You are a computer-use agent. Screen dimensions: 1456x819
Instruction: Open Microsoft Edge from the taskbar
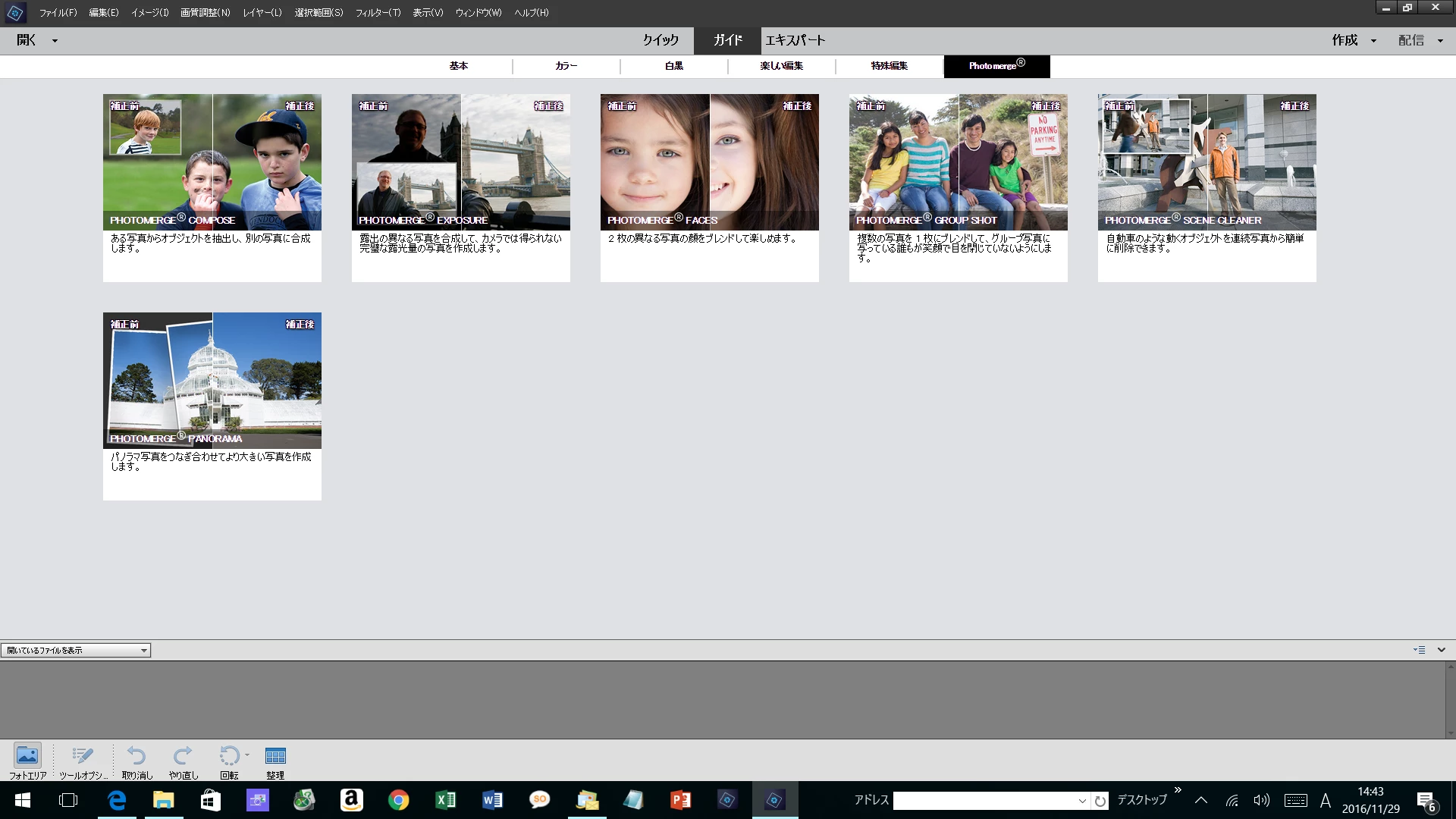[117, 800]
